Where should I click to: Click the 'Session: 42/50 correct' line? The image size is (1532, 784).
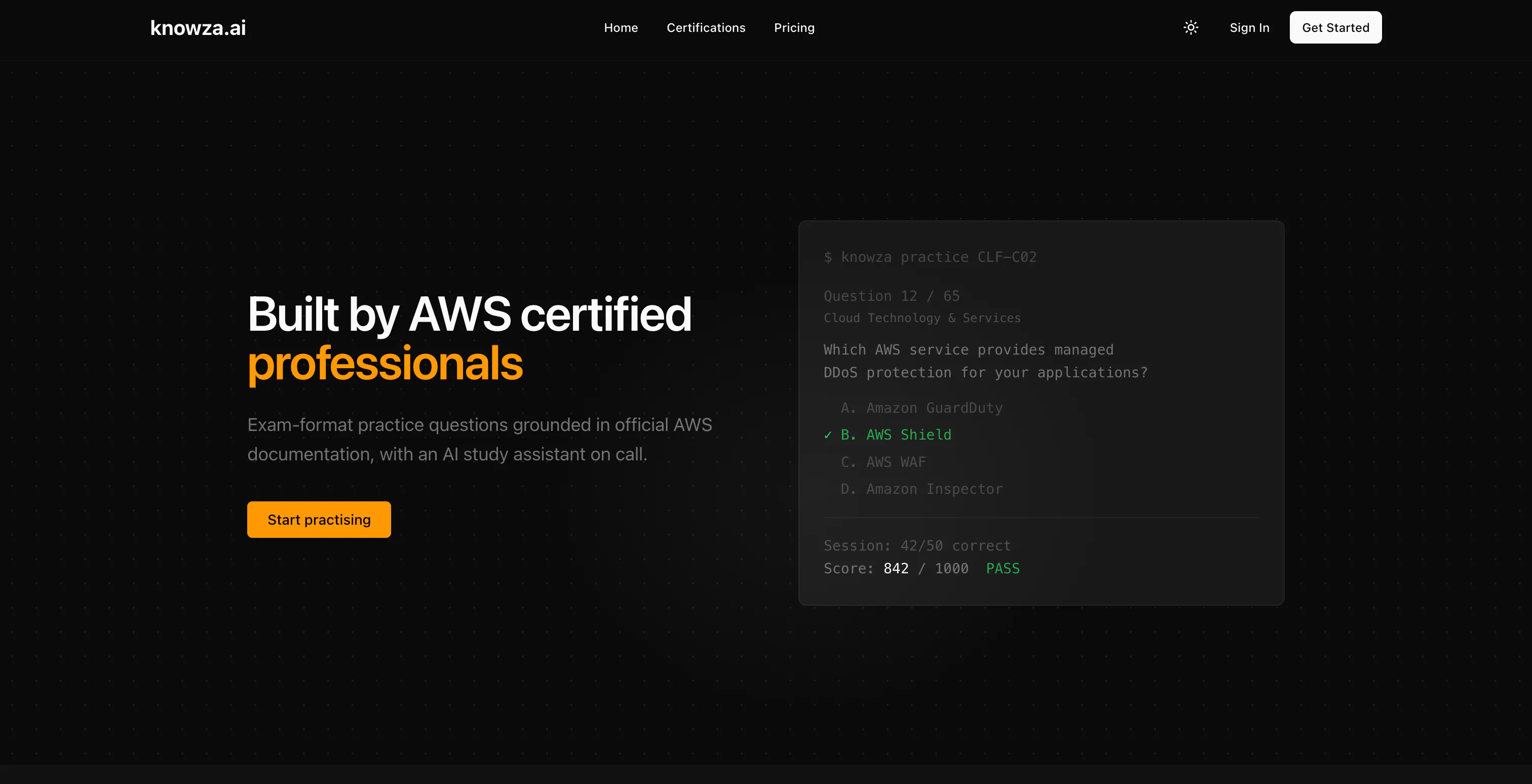[917, 545]
